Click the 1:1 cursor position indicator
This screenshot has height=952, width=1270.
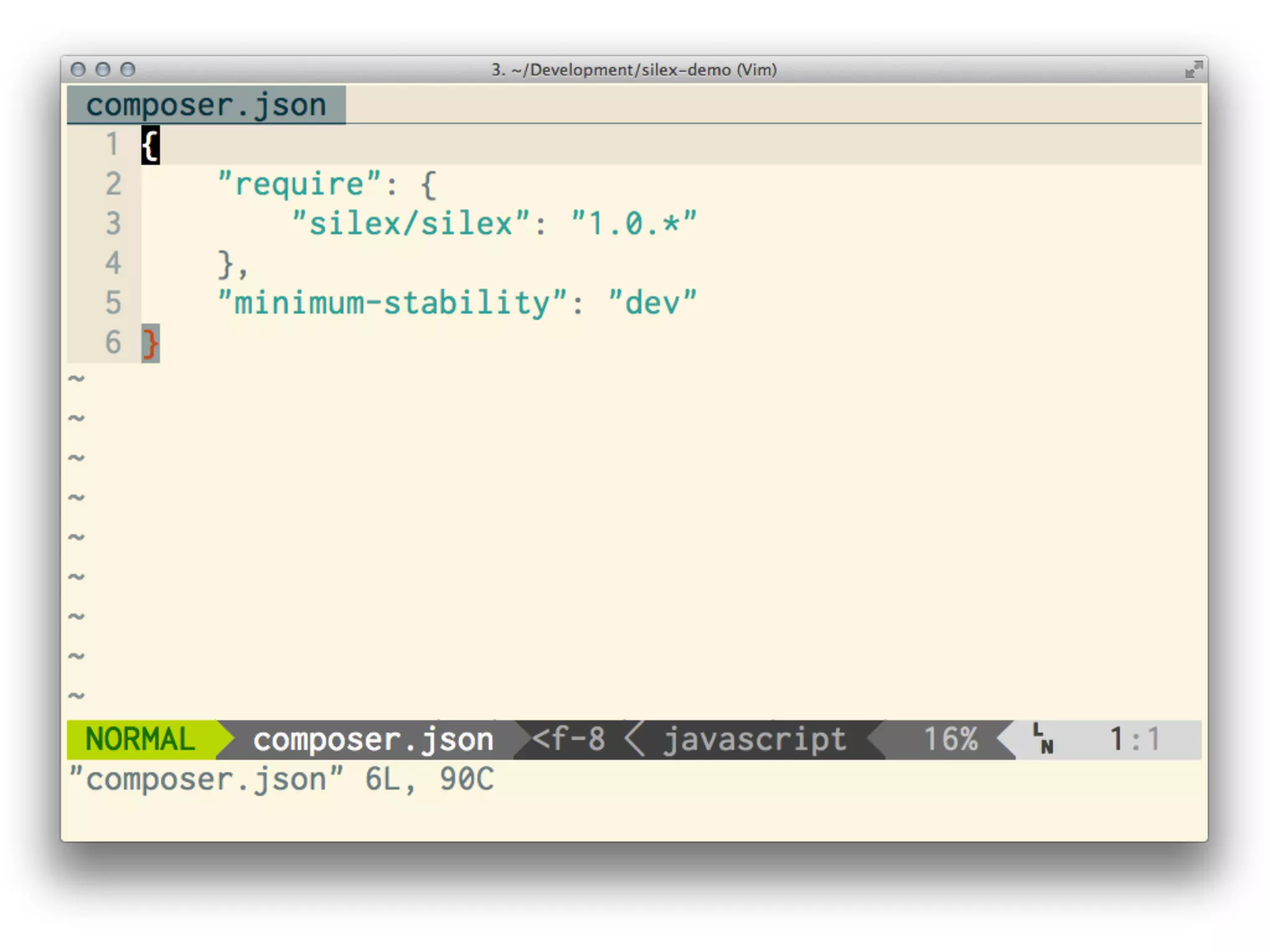(1134, 739)
